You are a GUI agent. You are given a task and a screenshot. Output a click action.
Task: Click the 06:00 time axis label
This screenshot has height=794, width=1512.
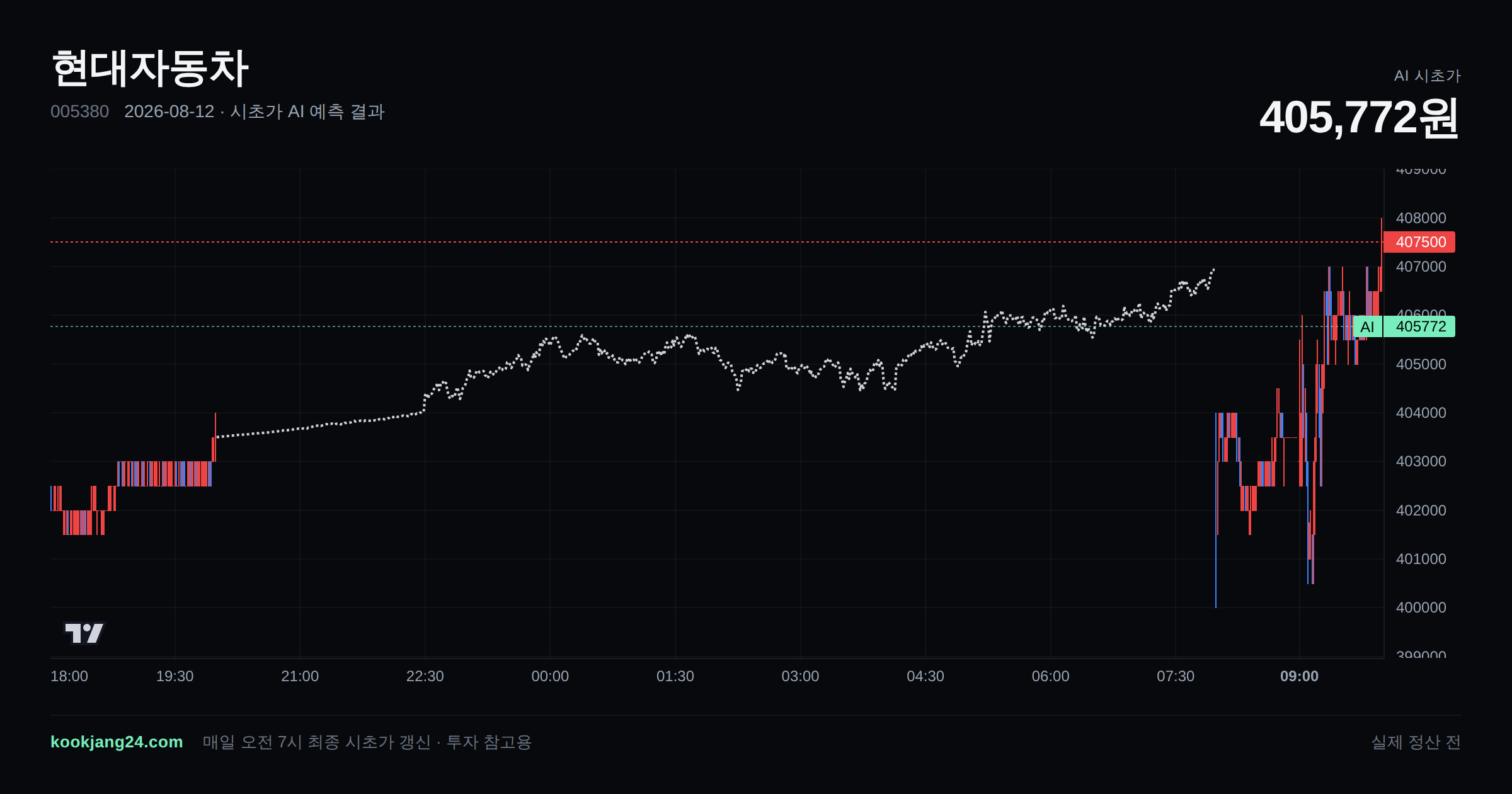(x=1050, y=676)
